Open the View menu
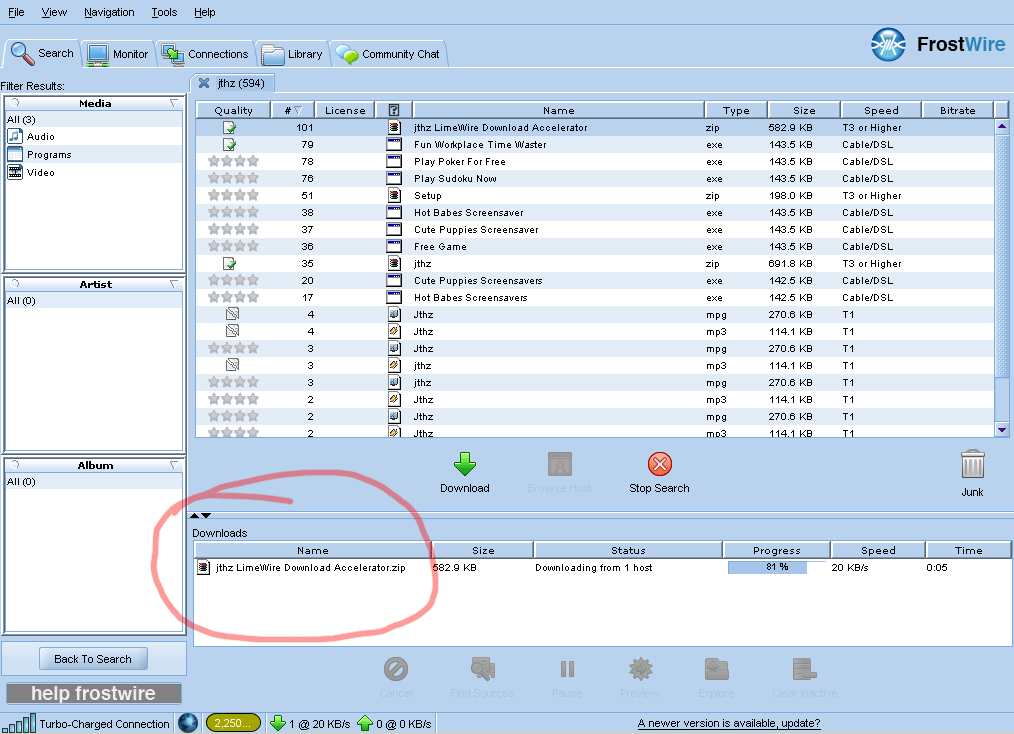1014x734 pixels. coord(54,12)
